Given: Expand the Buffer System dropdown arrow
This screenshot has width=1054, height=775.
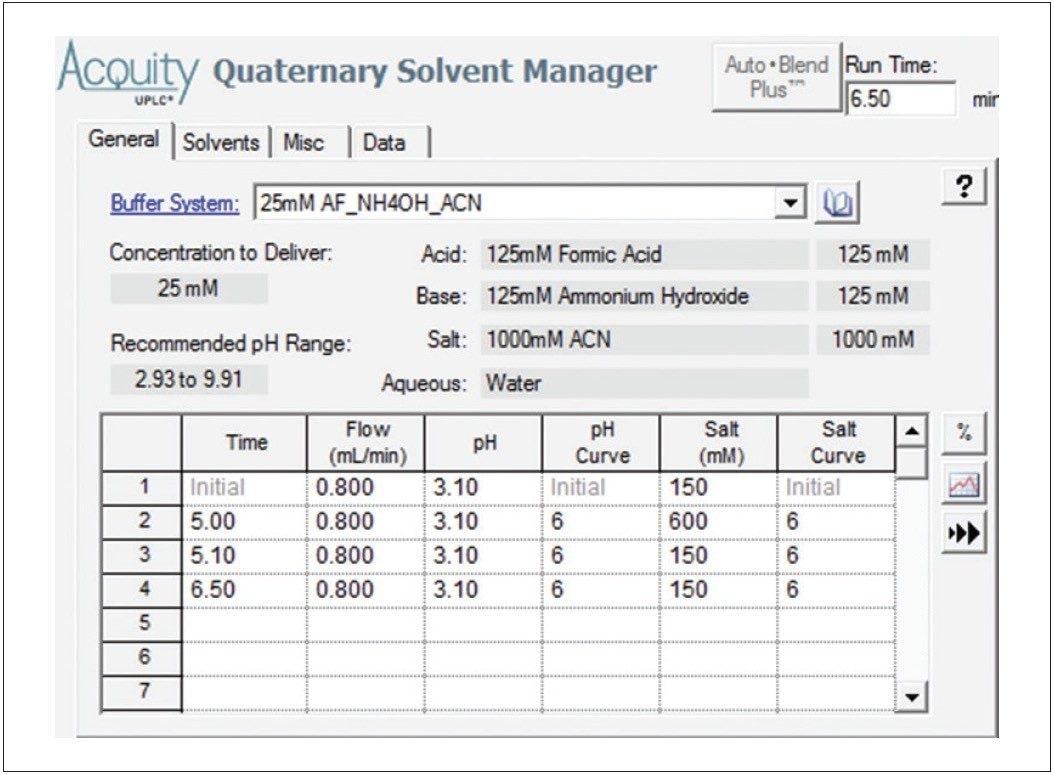Looking at the screenshot, I should tap(790, 202).
